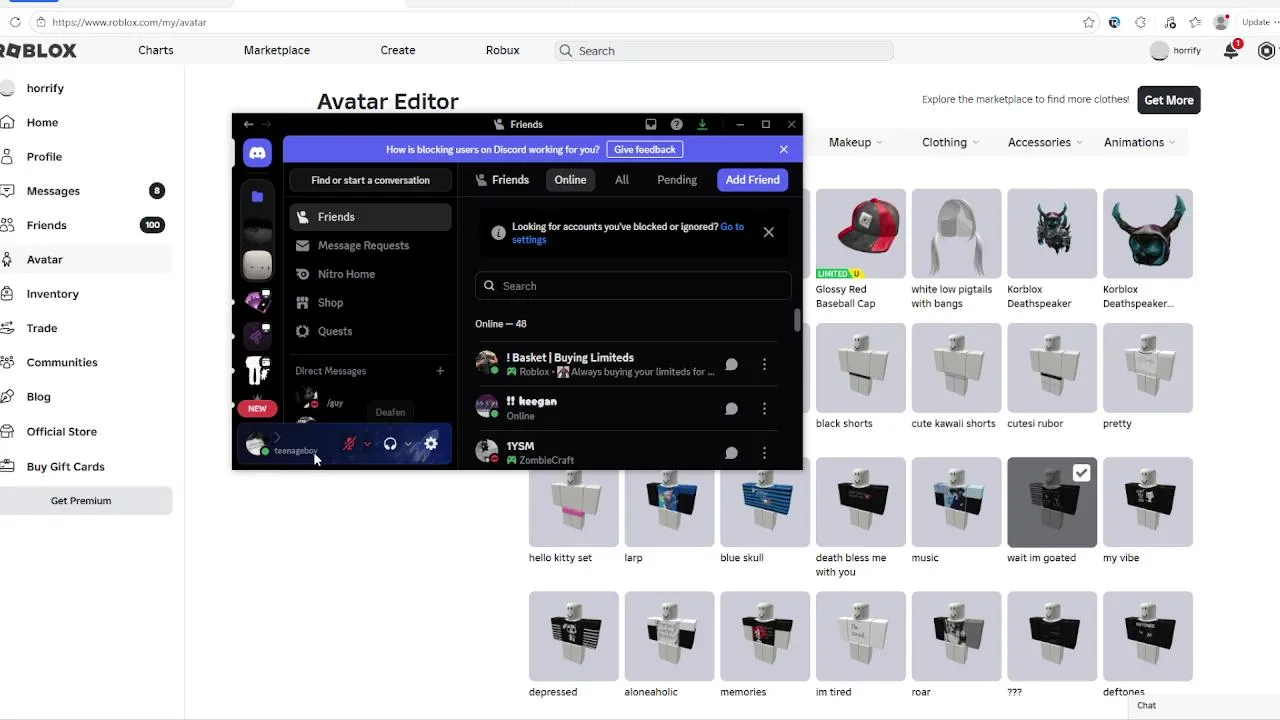1280x720 pixels.
Task: Open Discord inbox icon in title bar
Action: tap(651, 124)
